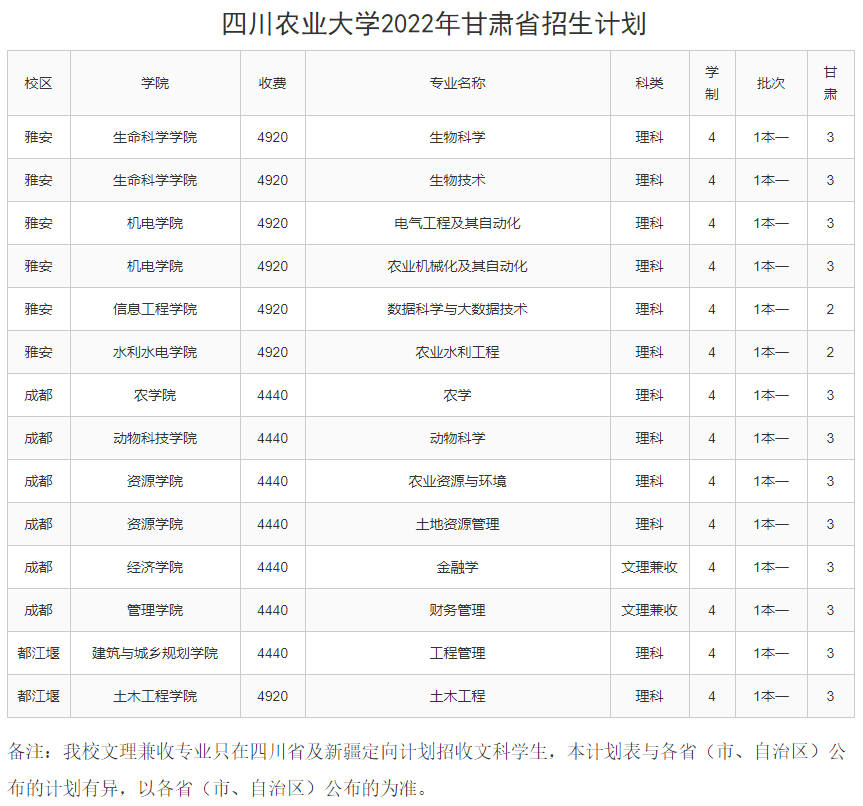This screenshot has width=863, height=806.
Task: Select the 金融学 major cell
Action: coord(457,567)
